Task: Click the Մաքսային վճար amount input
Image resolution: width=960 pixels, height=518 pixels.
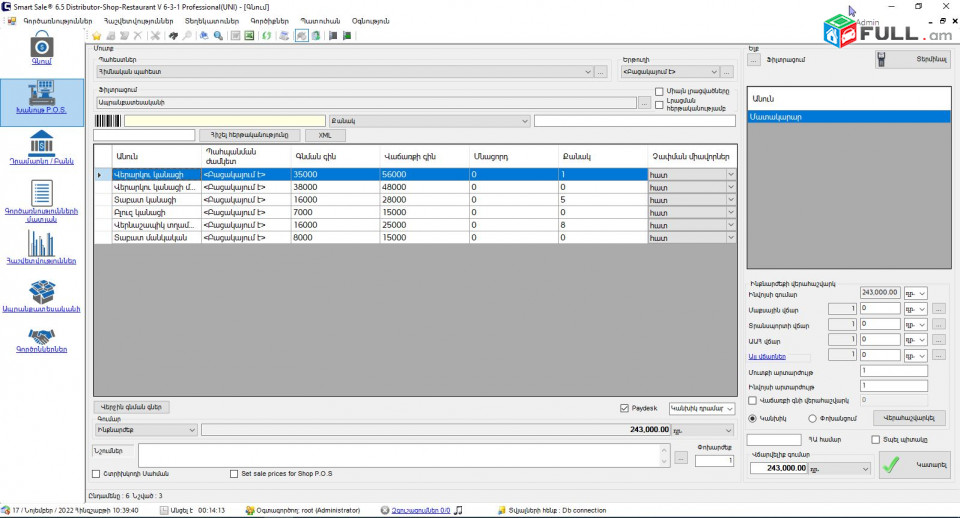Action: pos(880,309)
